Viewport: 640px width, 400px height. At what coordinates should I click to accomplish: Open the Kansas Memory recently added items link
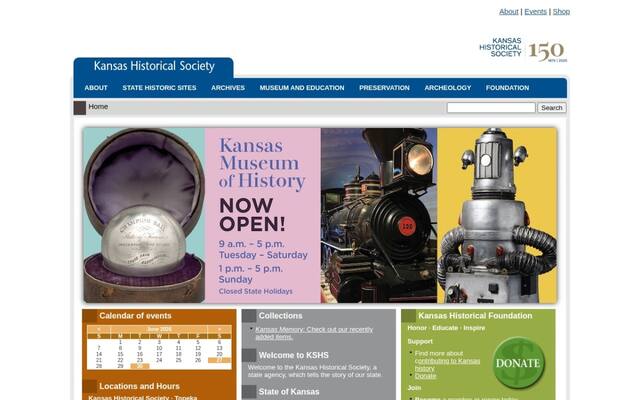314,333
